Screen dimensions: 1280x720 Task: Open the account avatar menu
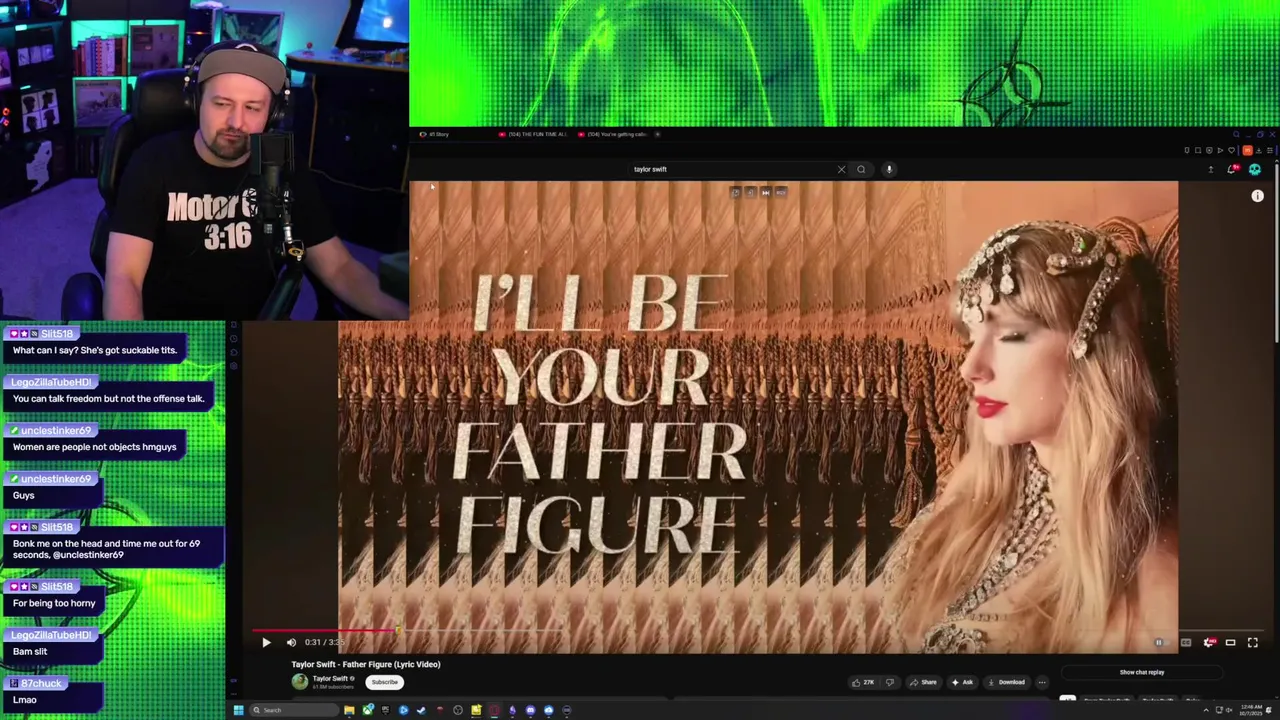(1255, 169)
